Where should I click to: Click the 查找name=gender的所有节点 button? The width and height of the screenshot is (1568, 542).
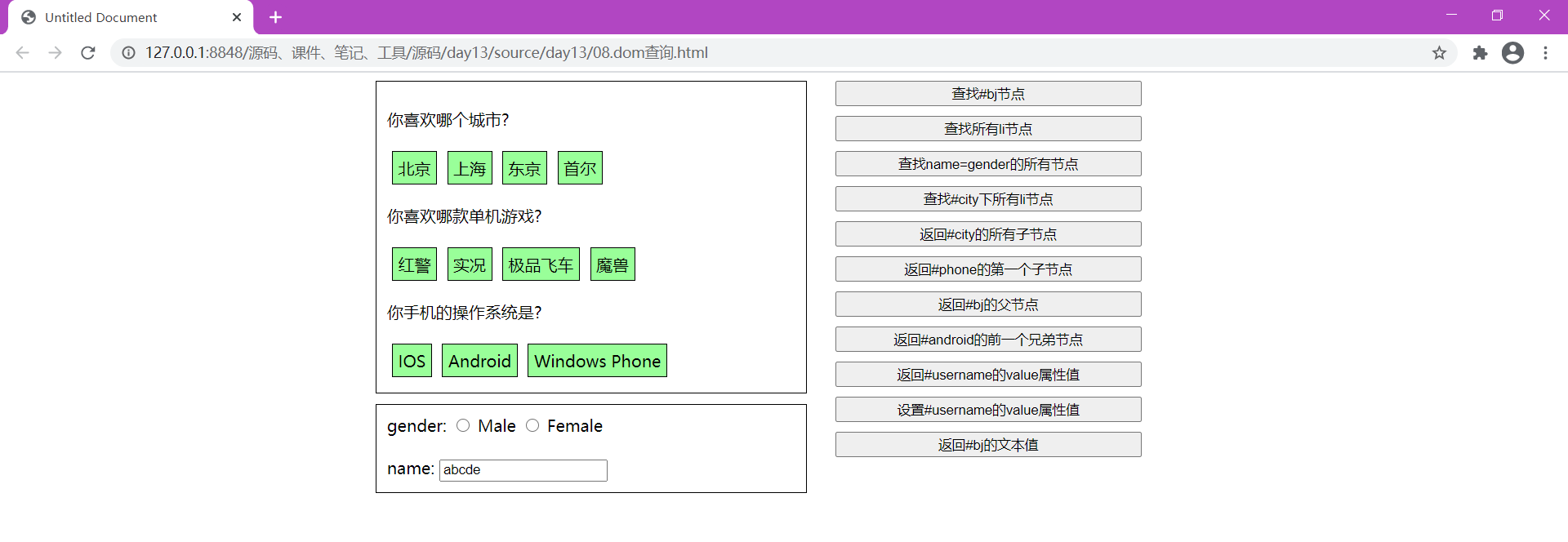pyautogui.click(x=988, y=164)
